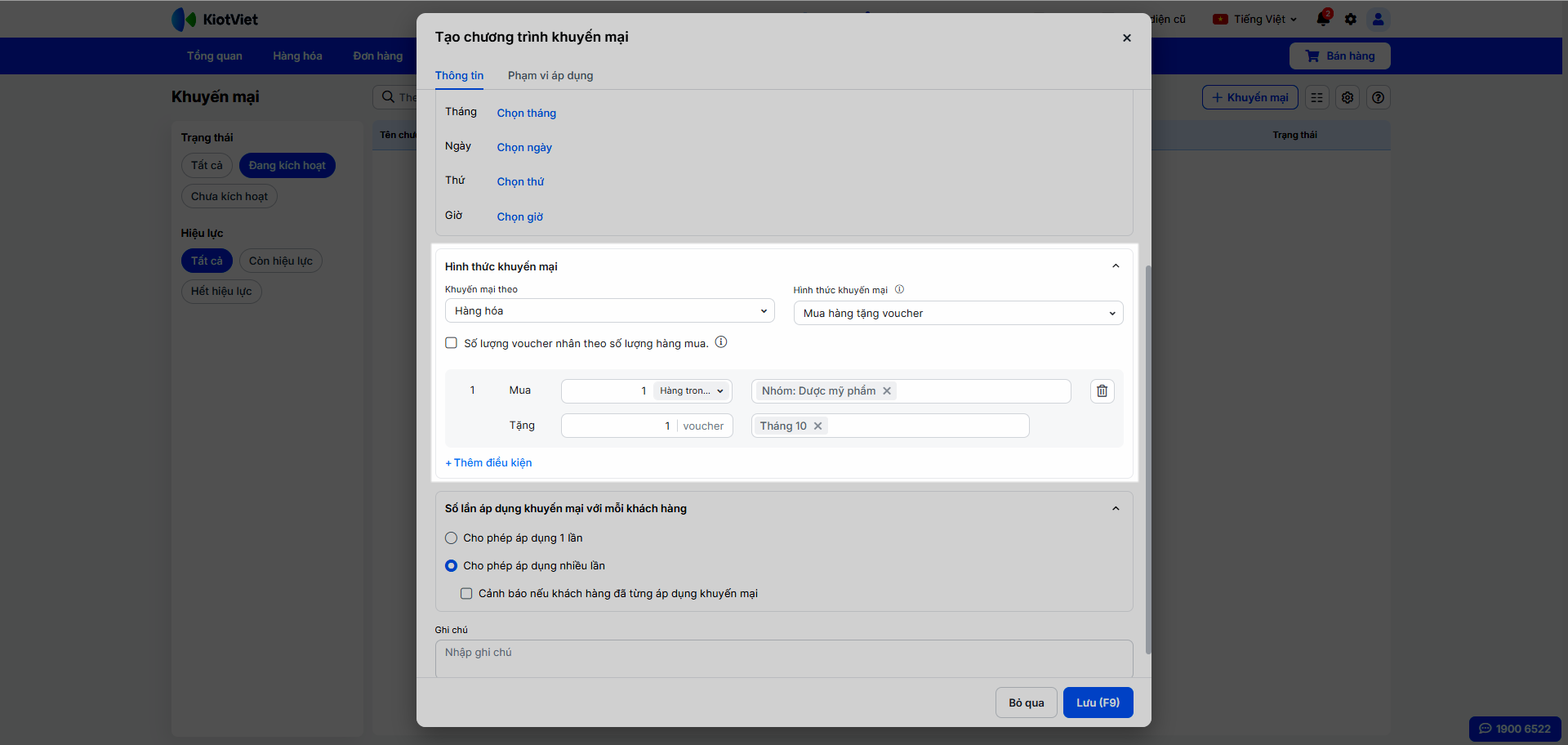1568x745 pixels.
Task: Click info icon next to 'Hình thức khuyến mại' label
Action: [899, 290]
